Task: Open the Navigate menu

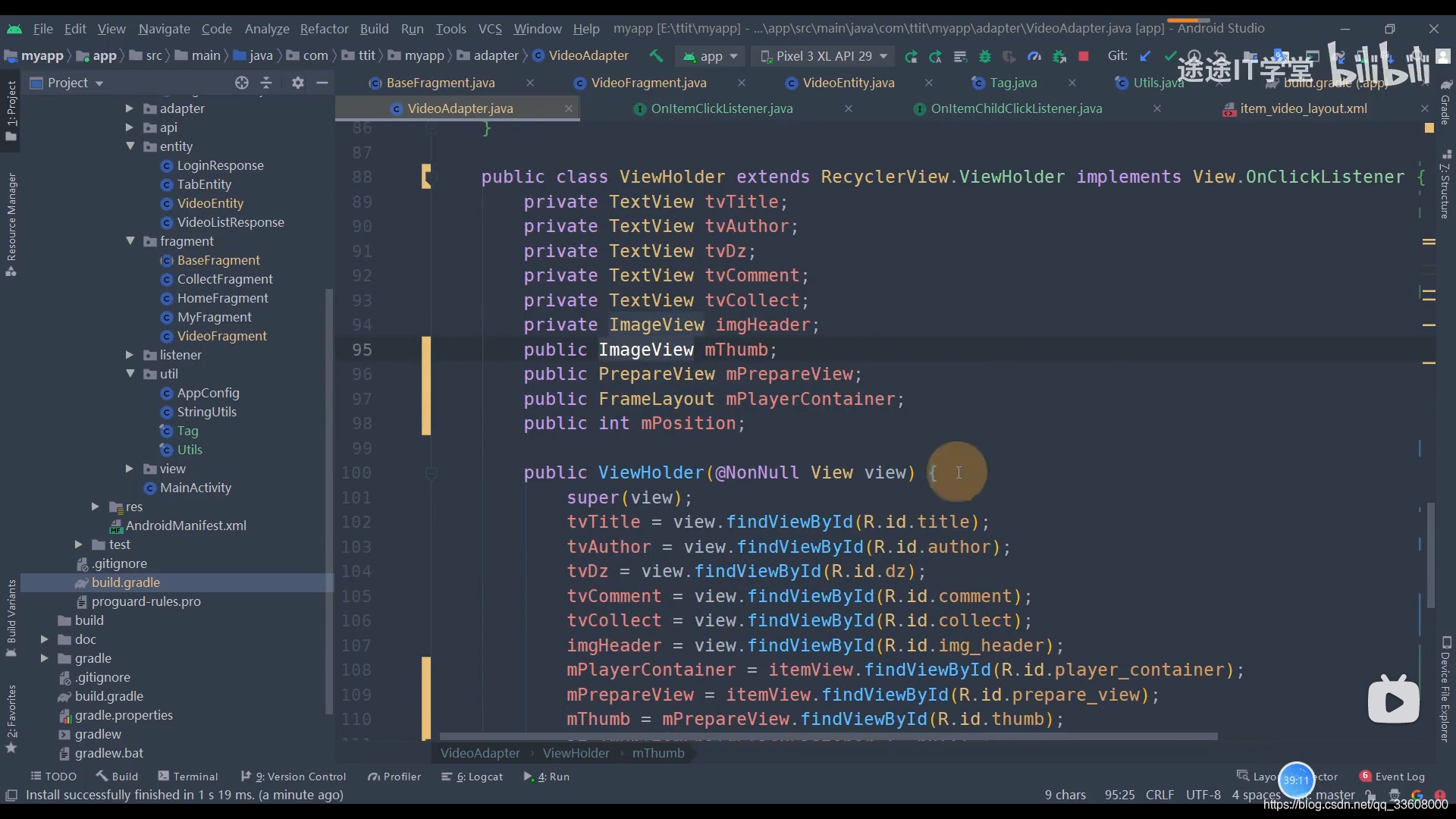Action: tap(164, 29)
